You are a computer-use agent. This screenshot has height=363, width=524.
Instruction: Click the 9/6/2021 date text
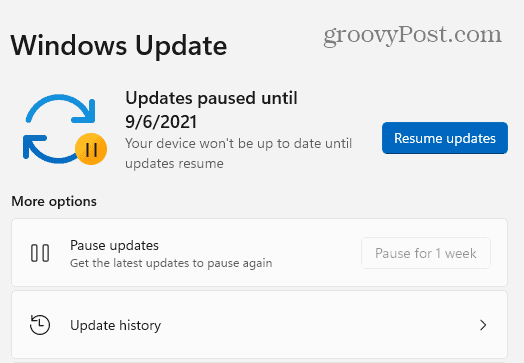[161, 122]
